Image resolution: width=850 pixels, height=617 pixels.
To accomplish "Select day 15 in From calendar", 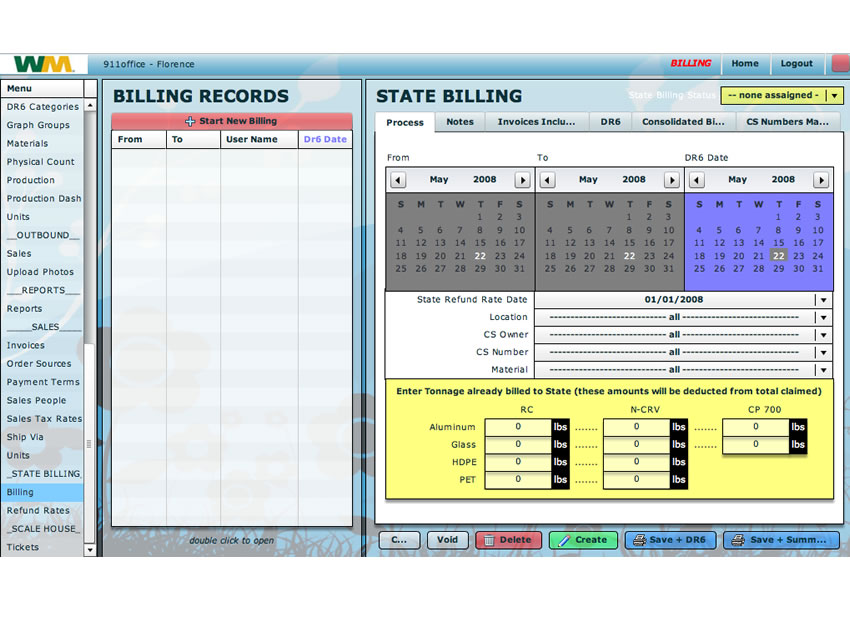I will pos(480,243).
